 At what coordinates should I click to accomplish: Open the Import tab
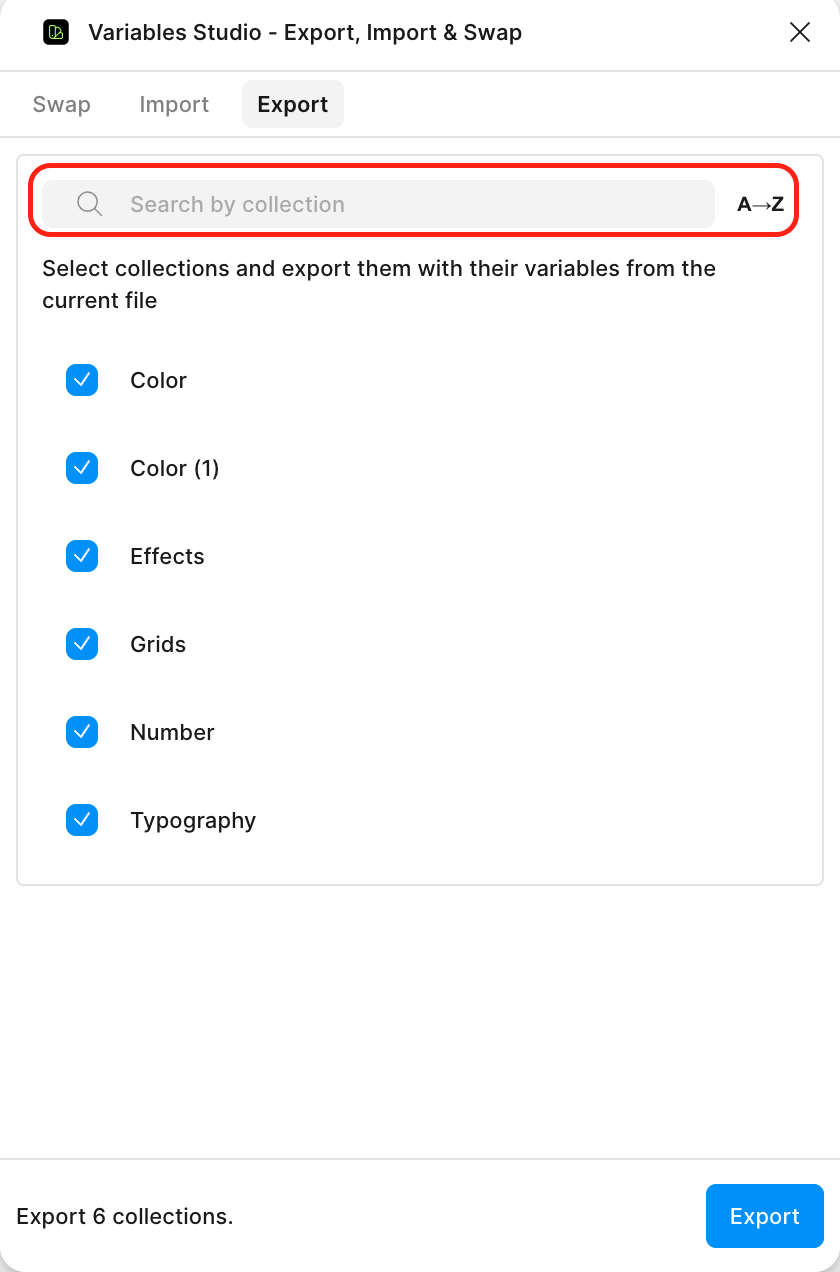point(174,104)
